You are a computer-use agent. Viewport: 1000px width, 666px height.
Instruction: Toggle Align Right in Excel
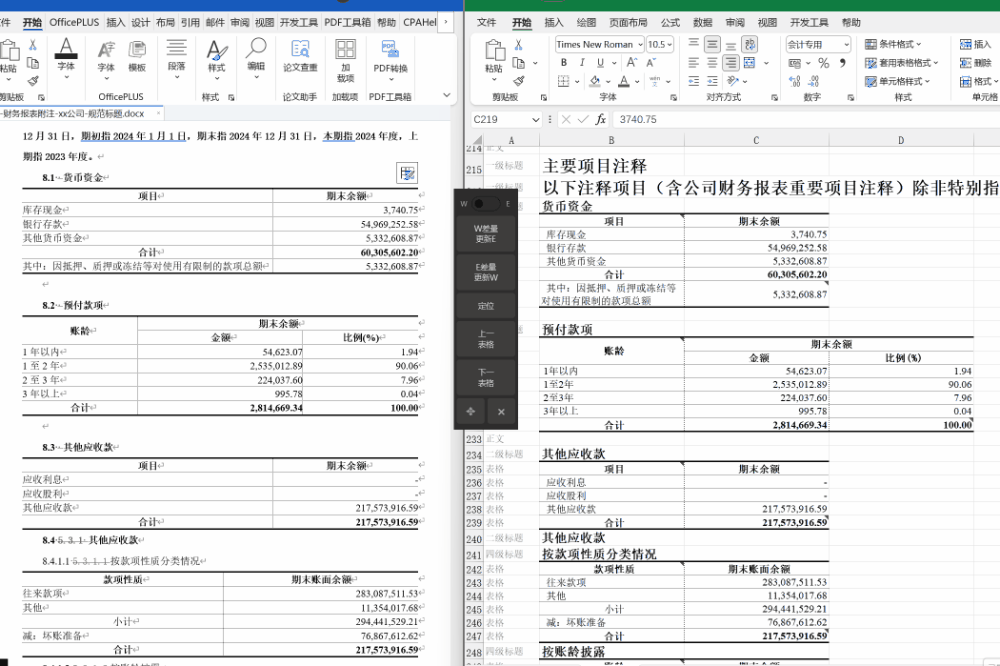731,63
